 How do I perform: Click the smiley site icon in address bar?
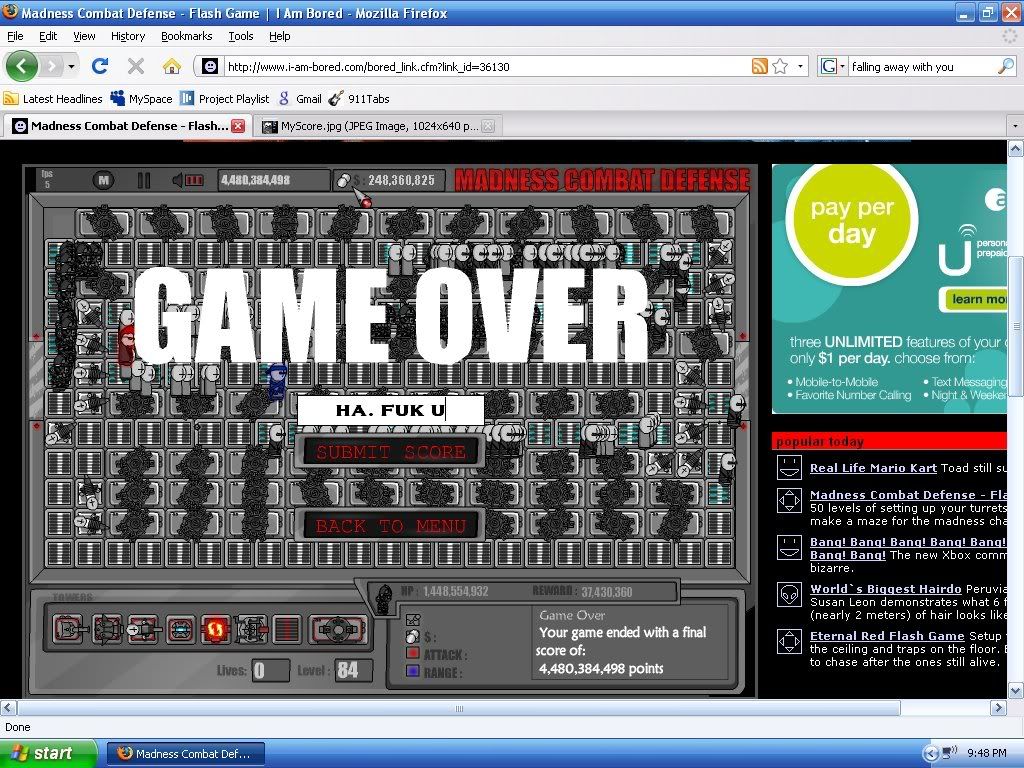pyautogui.click(x=210, y=67)
